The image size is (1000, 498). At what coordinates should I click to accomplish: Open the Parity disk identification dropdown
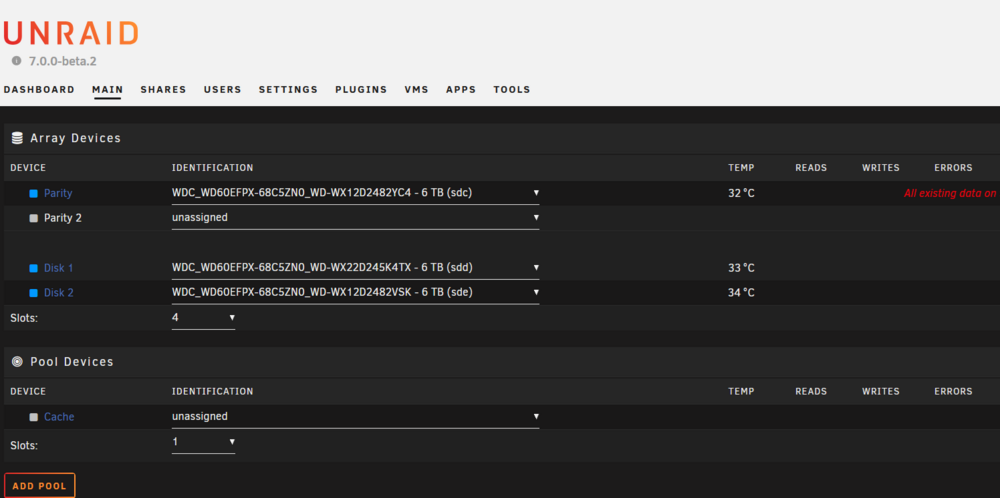pos(355,193)
